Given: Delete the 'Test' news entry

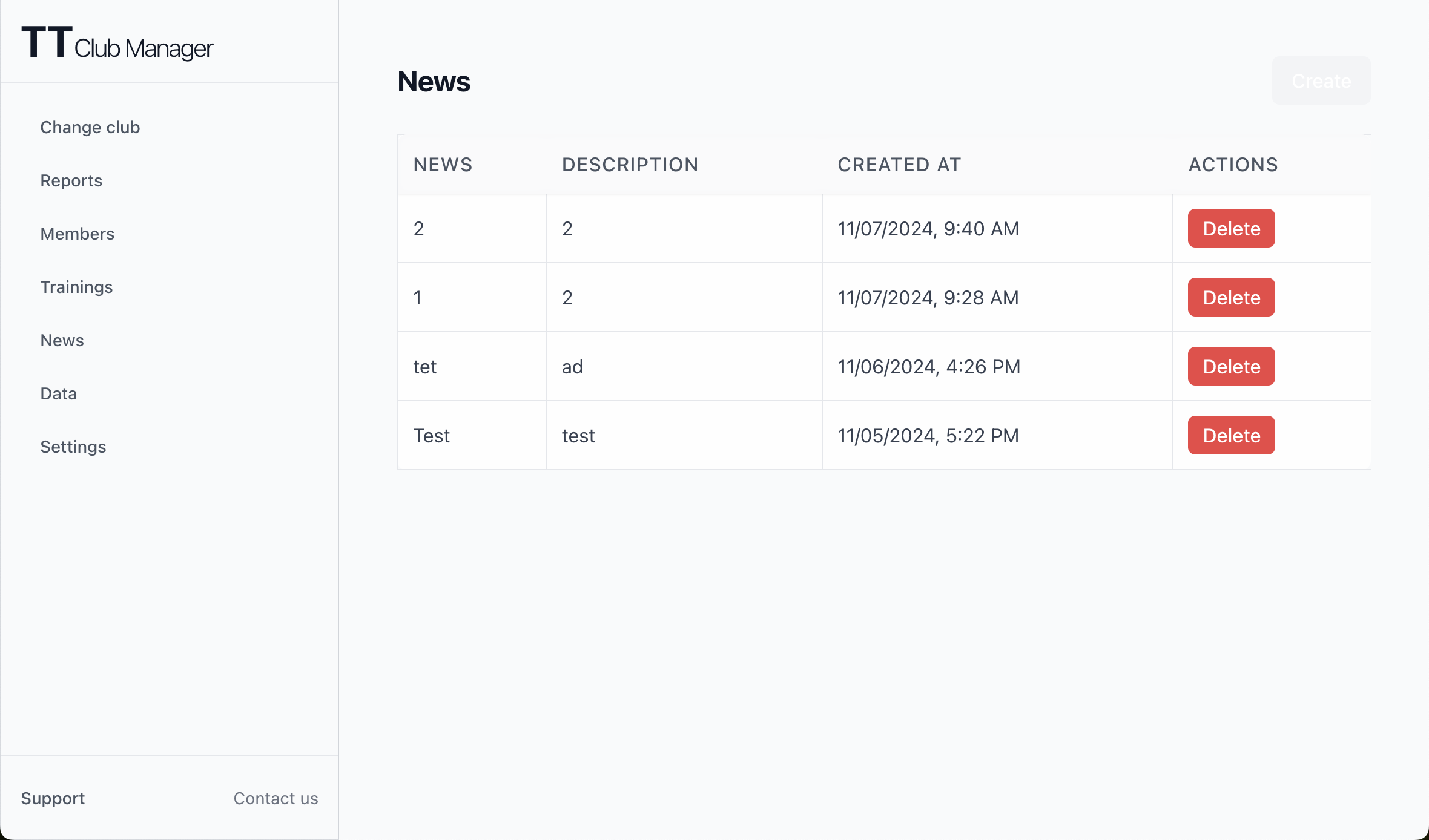Looking at the screenshot, I should coord(1231,436).
